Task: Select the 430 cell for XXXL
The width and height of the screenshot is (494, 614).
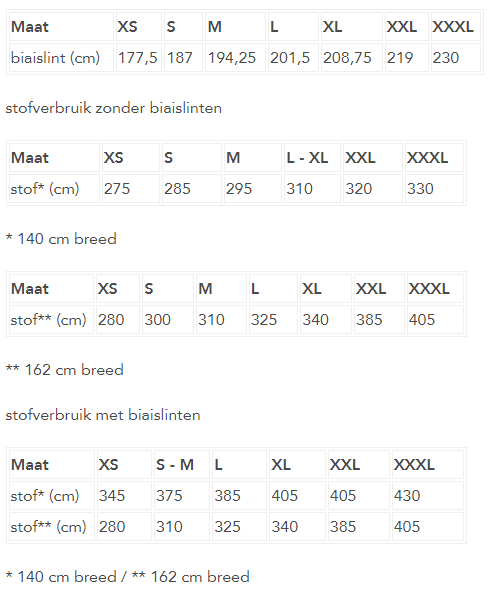Action: 407,496
